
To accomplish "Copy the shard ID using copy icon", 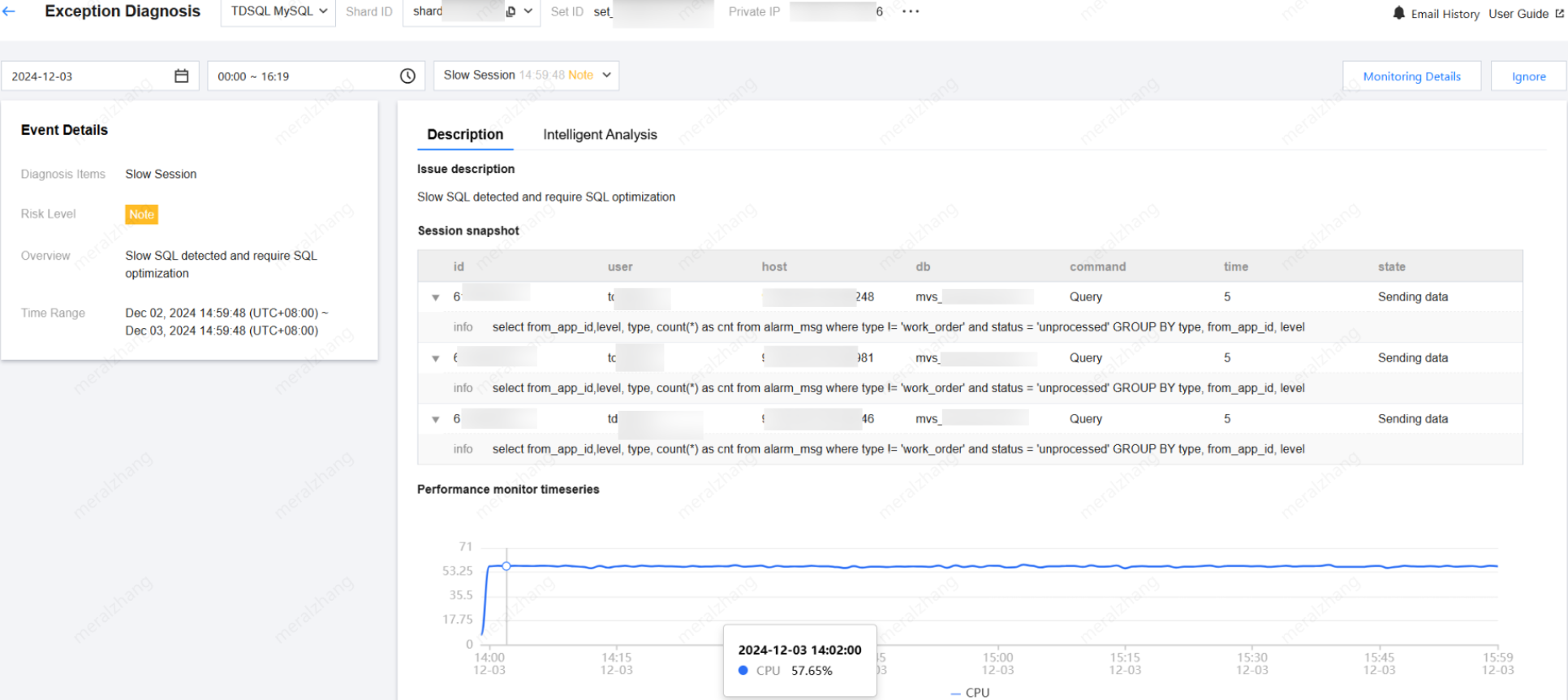I will point(510,11).
